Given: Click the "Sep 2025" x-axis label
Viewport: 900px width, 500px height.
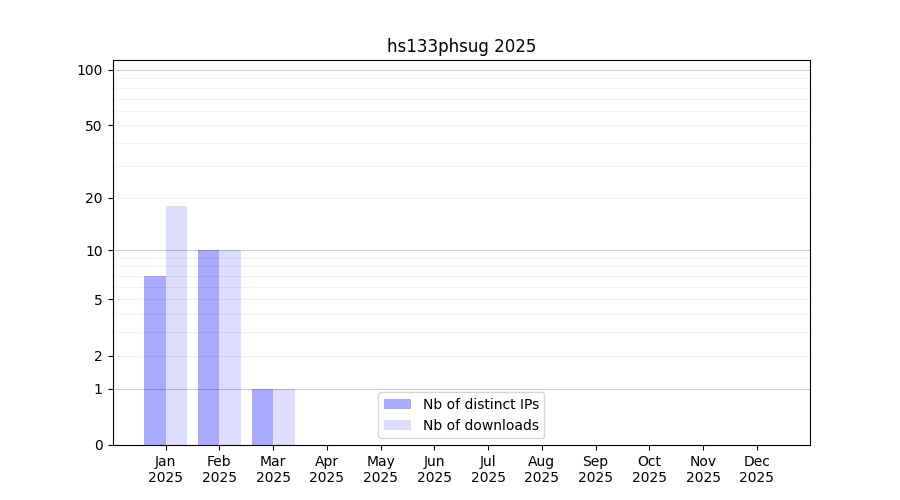Looking at the screenshot, I should pyautogui.click(x=595, y=469).
